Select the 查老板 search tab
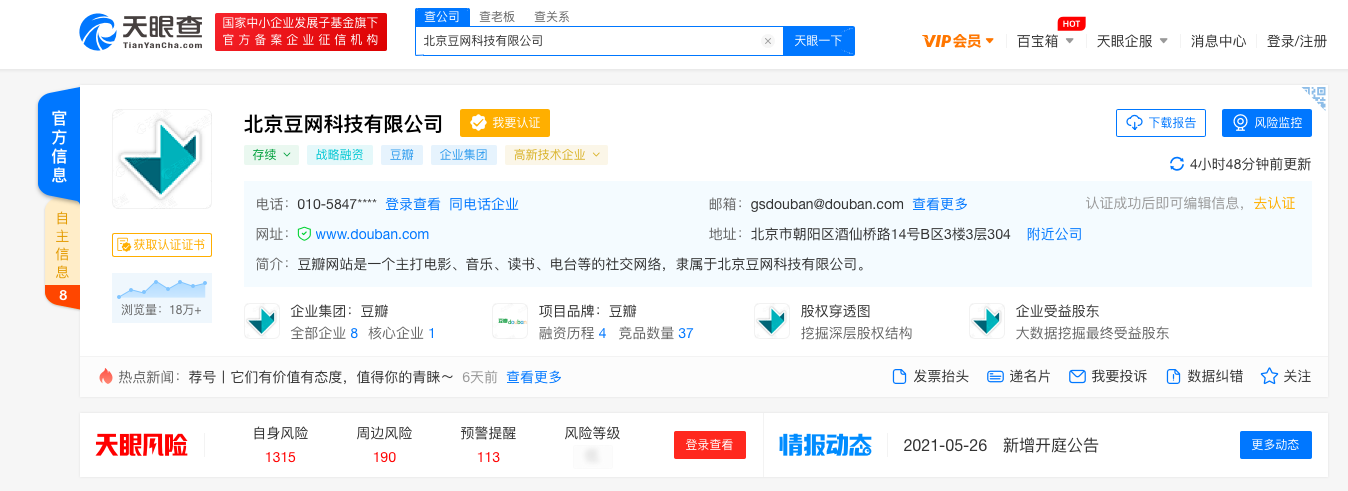 click(x=497, y=17)
